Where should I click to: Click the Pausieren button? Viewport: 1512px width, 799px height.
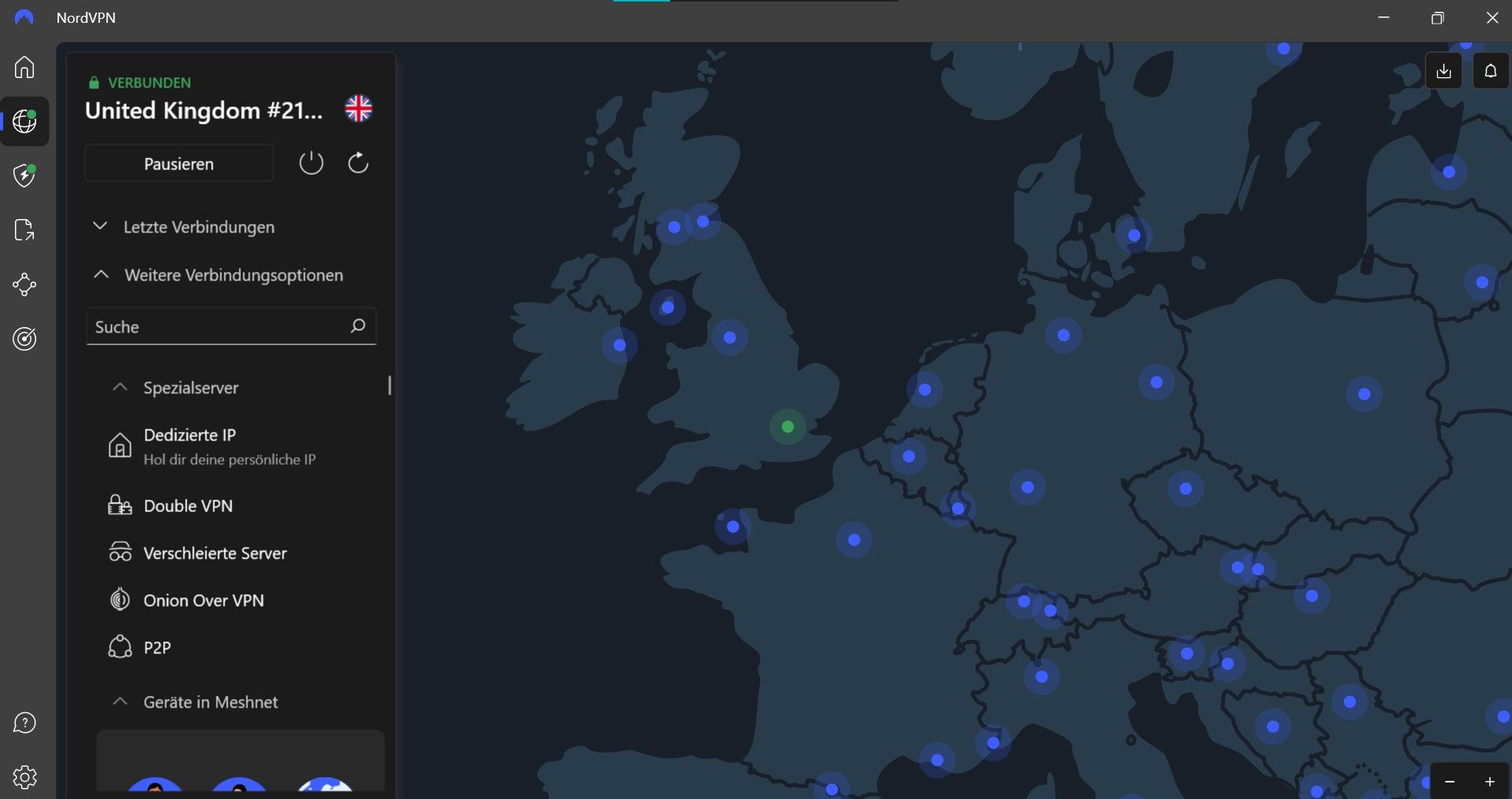179,163
